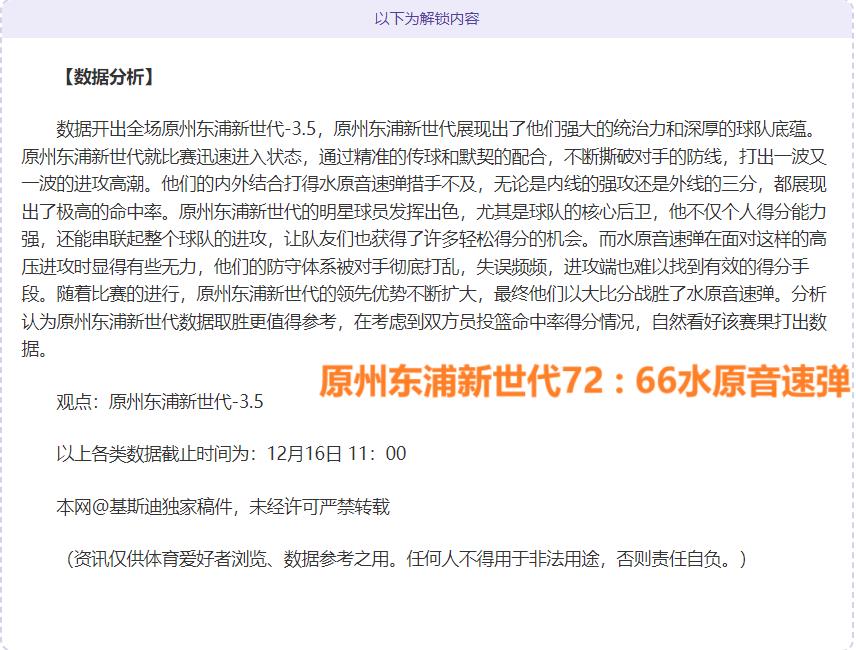
Task: Click the orange score text 原州东浦新世代72：66水原音速弹
Action: pos(585,380)
